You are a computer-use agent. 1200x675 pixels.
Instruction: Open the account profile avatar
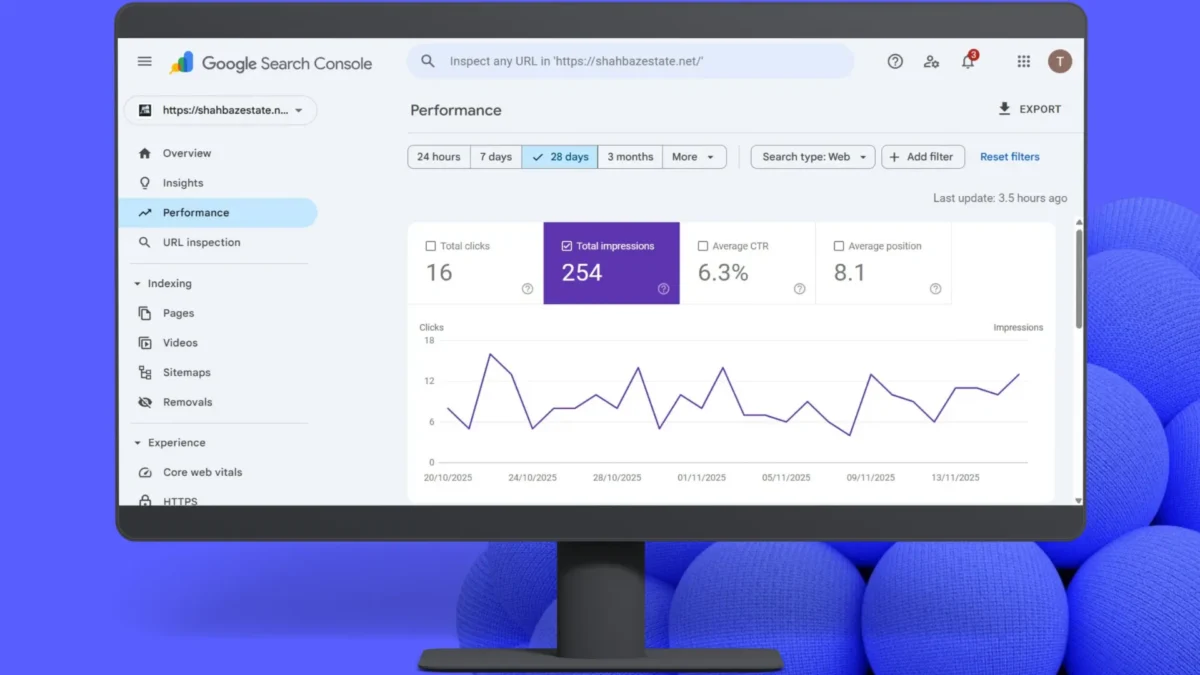(1060, 62)
